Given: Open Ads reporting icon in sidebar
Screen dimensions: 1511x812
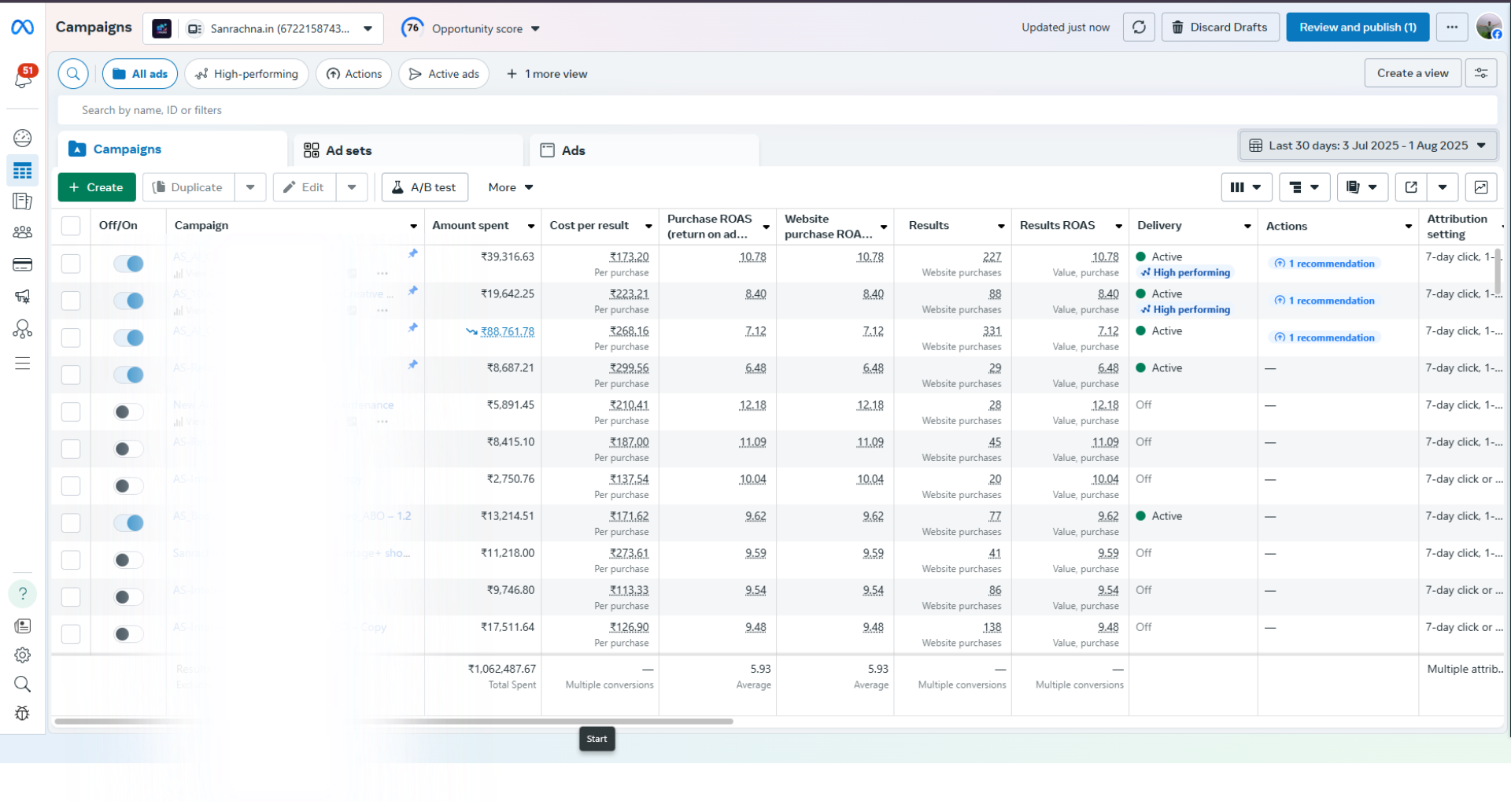Looking at the screenshot, I should pos(23,201).
